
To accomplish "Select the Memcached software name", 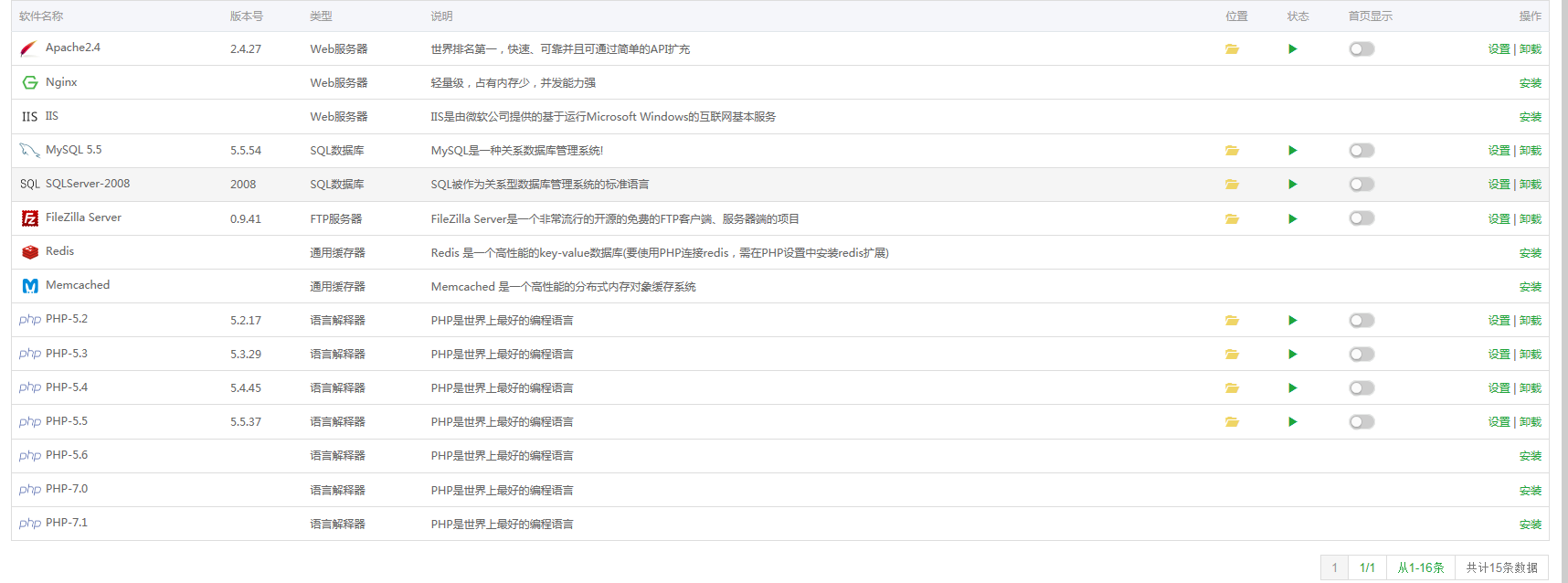I will pos(78,285).
